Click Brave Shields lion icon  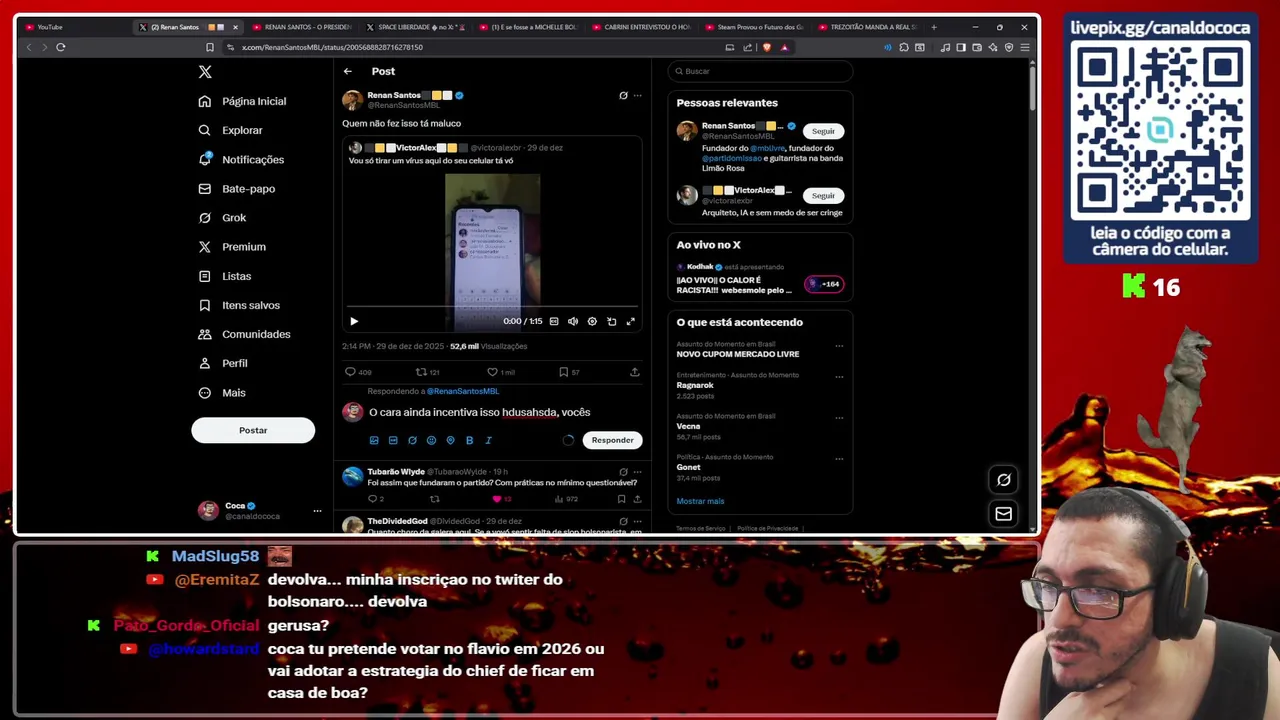pos(766,47)
